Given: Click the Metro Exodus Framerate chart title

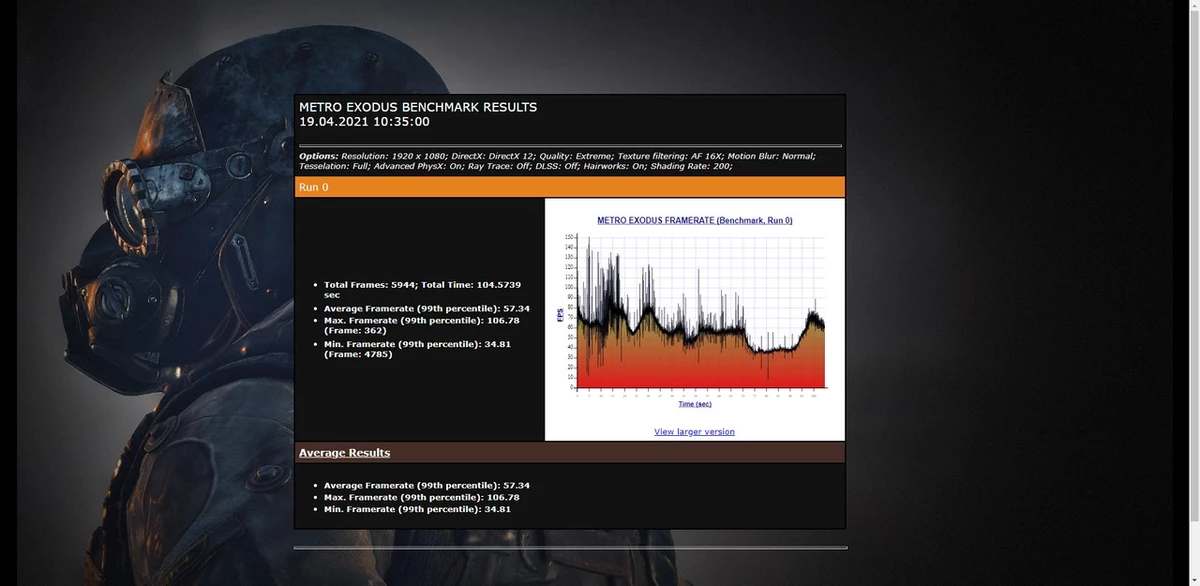Looking at the screenshot, I should point(694,220).
